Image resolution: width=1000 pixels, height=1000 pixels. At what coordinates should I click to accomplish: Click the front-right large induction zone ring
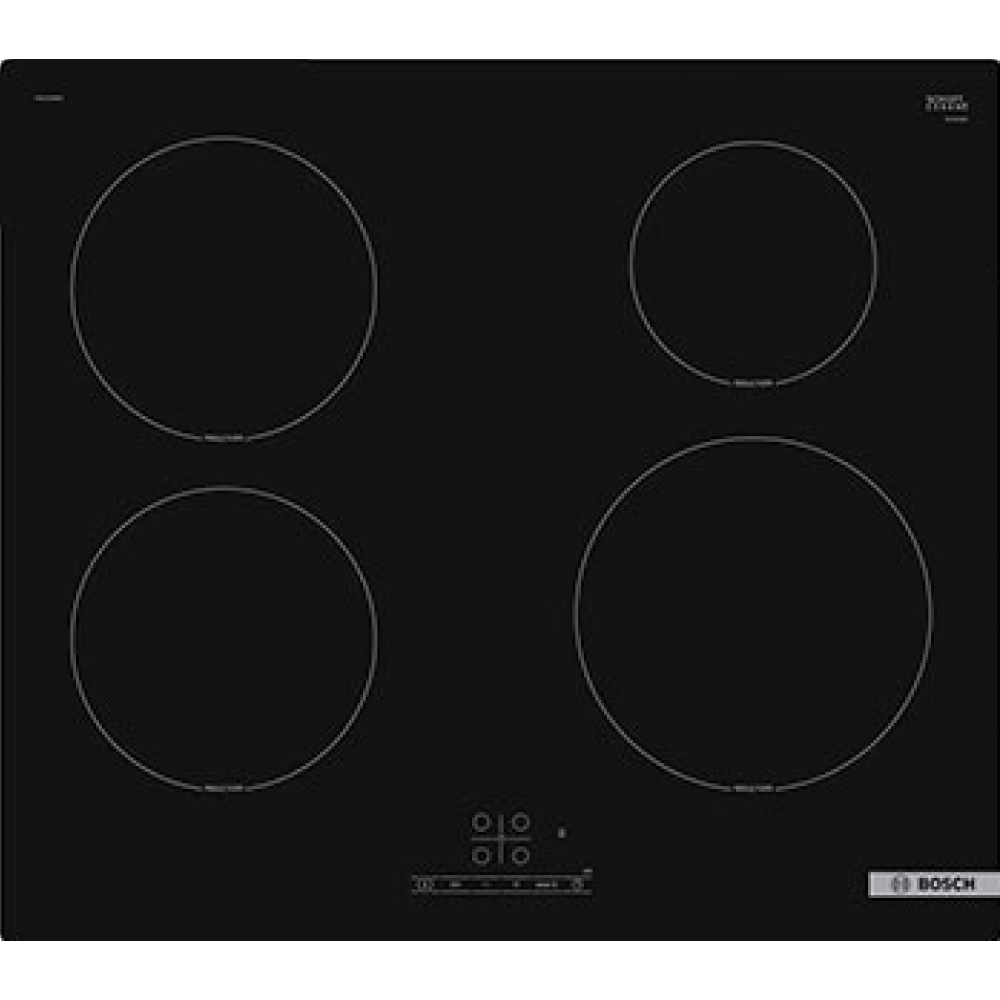(x=753, y=615)
